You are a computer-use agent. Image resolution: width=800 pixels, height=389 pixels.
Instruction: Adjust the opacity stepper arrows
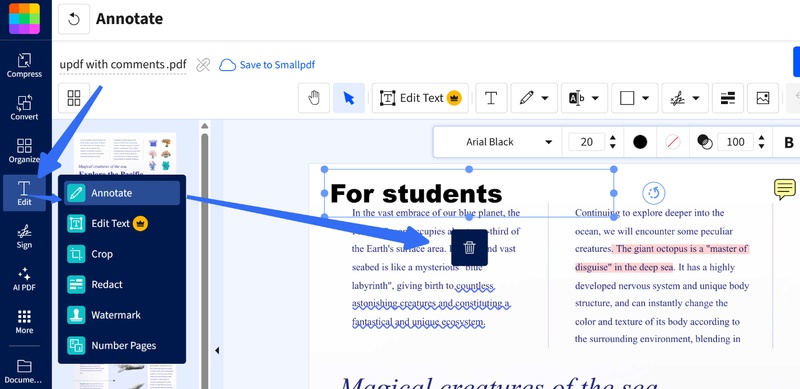click(761, 142)
